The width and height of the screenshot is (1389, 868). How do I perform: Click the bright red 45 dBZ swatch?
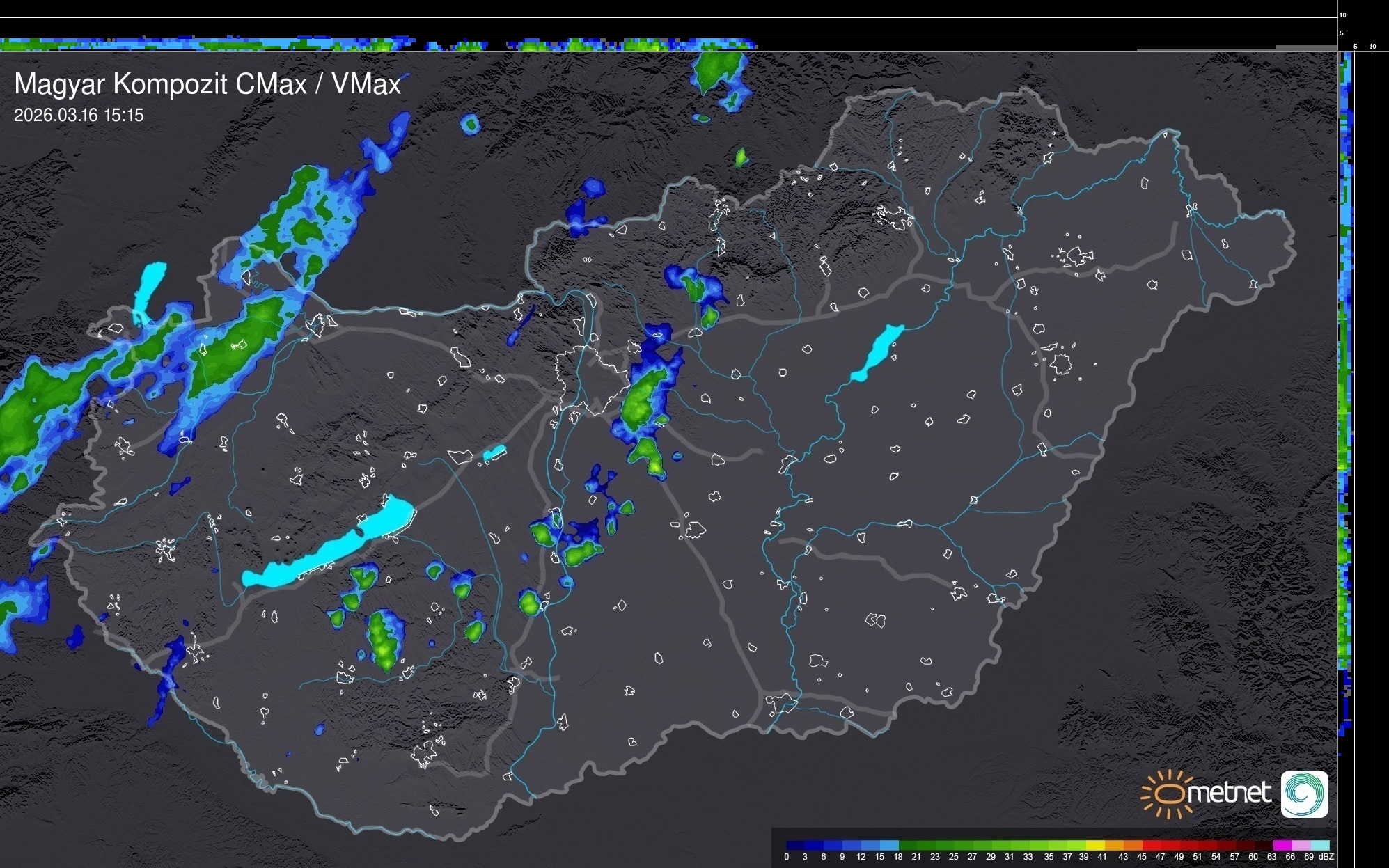pyautogui.click(x=1151, y=845)
